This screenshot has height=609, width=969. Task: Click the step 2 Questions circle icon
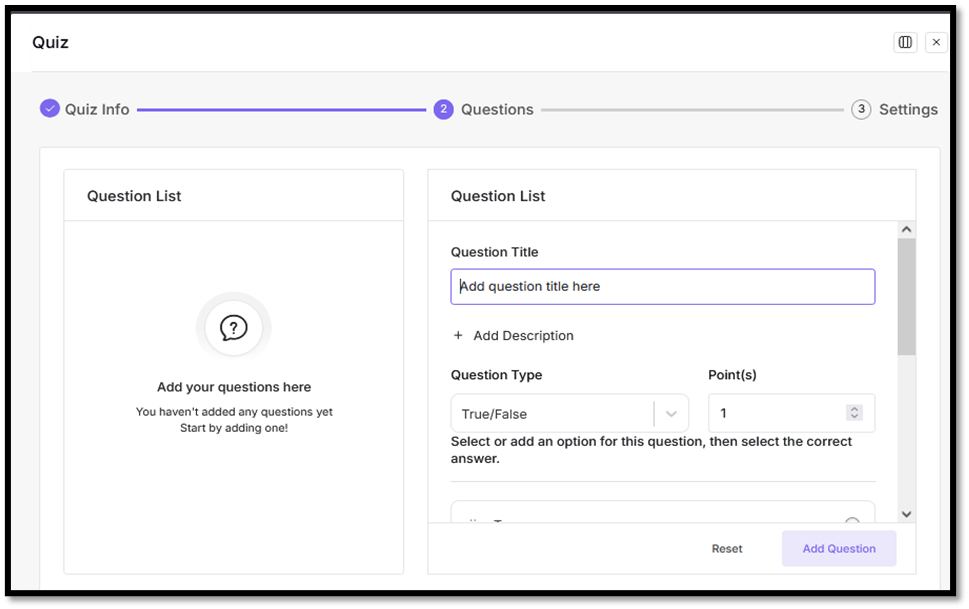tap(444, 109)
